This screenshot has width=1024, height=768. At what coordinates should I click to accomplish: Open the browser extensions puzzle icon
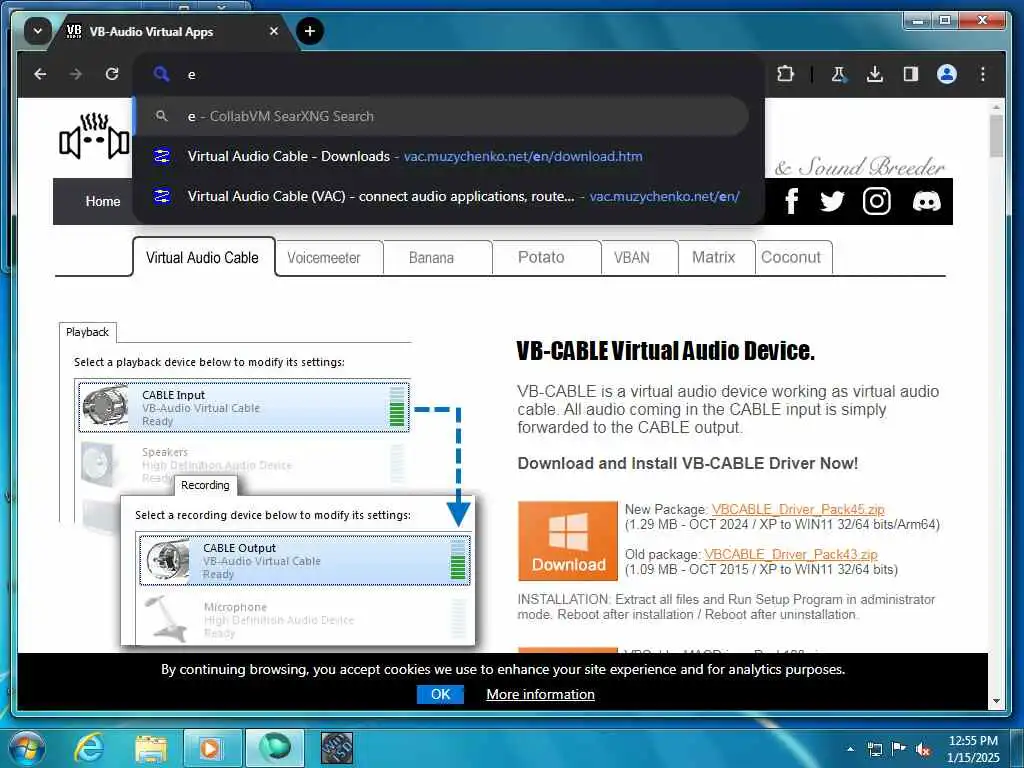click(785, 74)
